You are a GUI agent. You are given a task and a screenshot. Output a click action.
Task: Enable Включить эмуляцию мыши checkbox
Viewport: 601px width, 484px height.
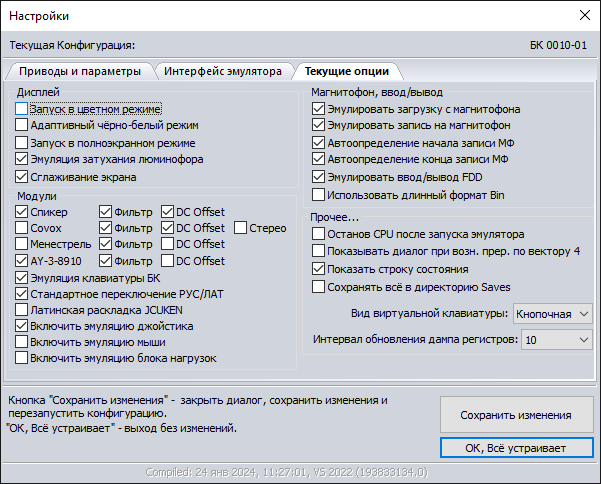coord(22,342)
